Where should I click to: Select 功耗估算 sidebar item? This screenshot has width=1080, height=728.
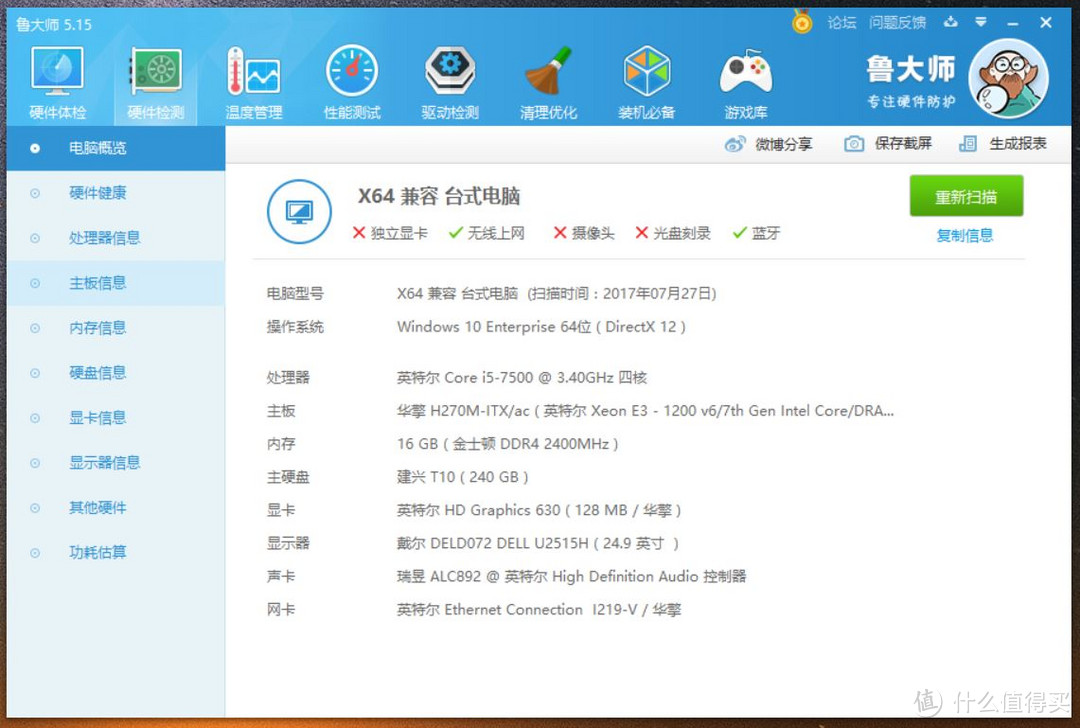coord(116,552)
